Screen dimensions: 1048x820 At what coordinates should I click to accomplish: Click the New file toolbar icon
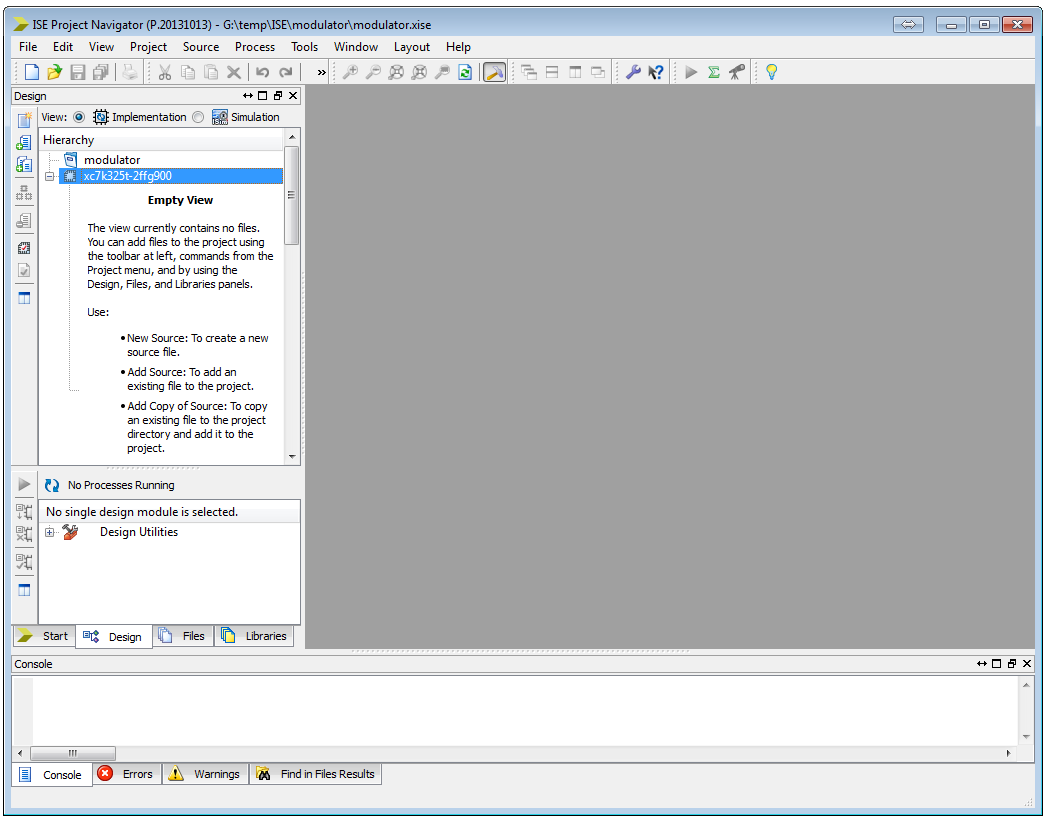pos(31,72)
